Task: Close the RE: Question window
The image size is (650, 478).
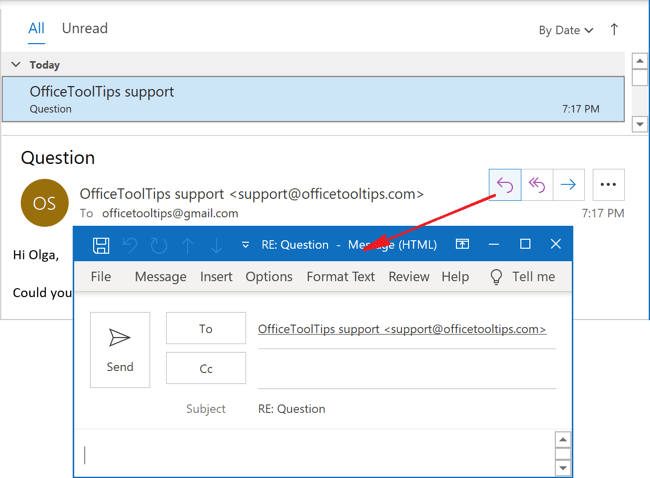Action: tap(556, 244)
